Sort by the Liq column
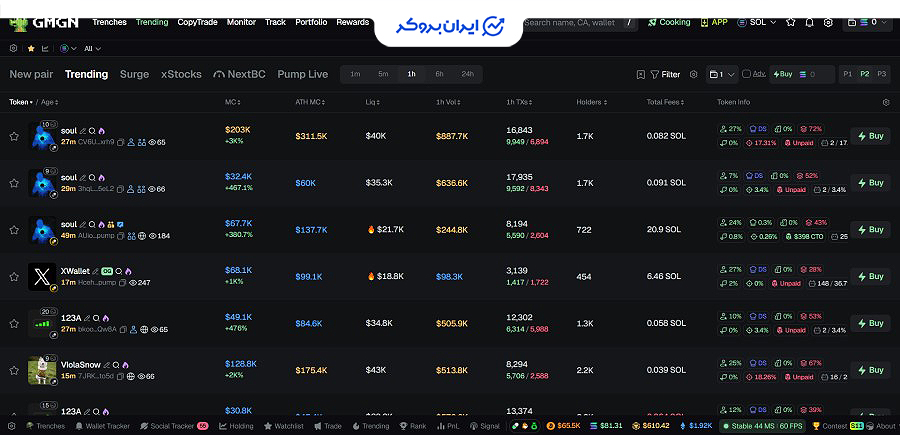Viewport: 900px width, 435px height. tap(373, 102)
